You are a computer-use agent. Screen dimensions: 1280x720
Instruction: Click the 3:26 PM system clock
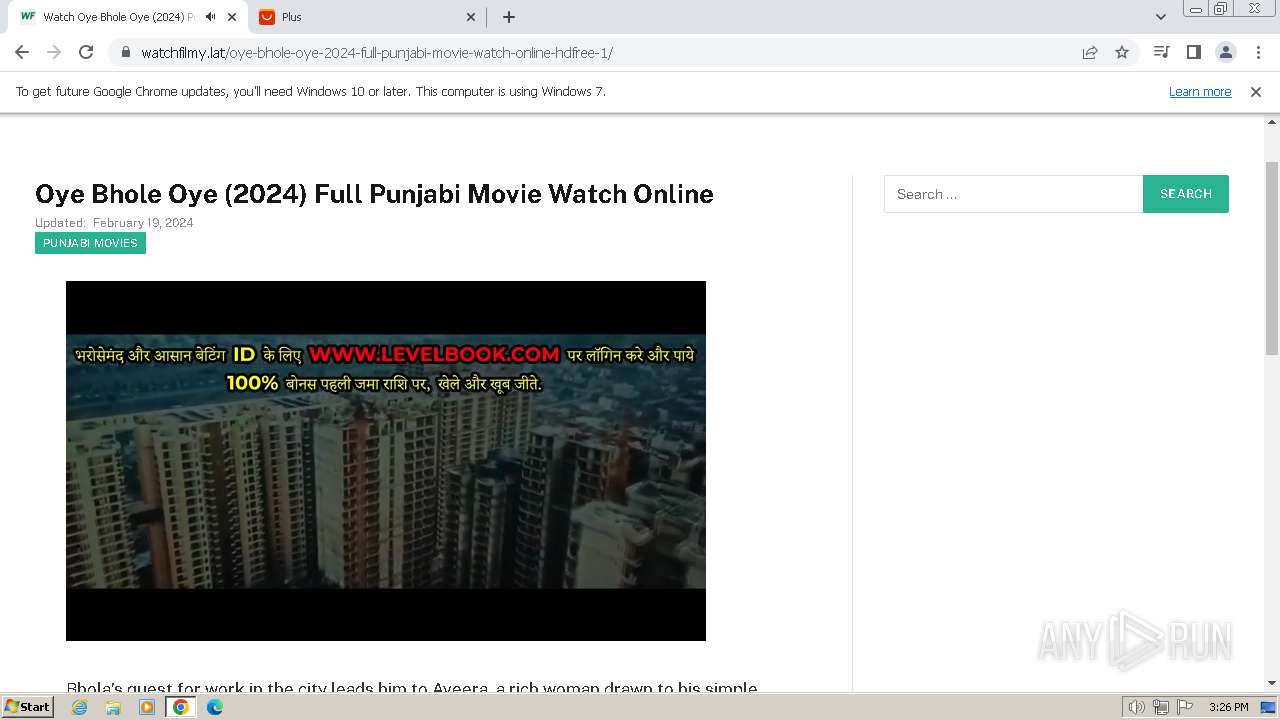coord(1228,707)
